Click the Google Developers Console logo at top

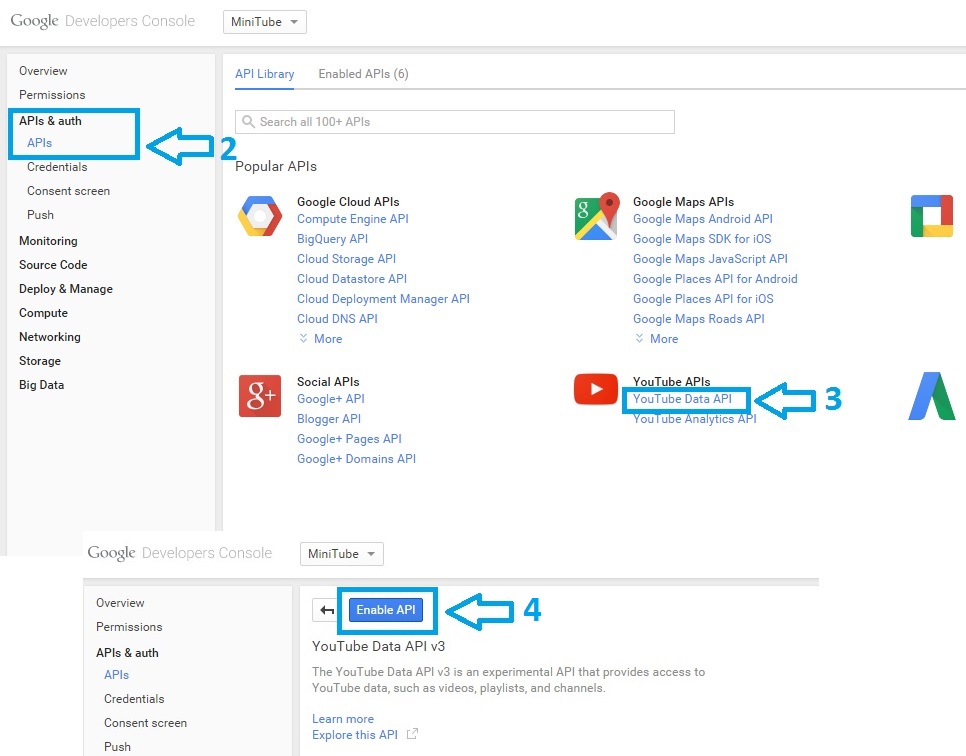point(103,21)
